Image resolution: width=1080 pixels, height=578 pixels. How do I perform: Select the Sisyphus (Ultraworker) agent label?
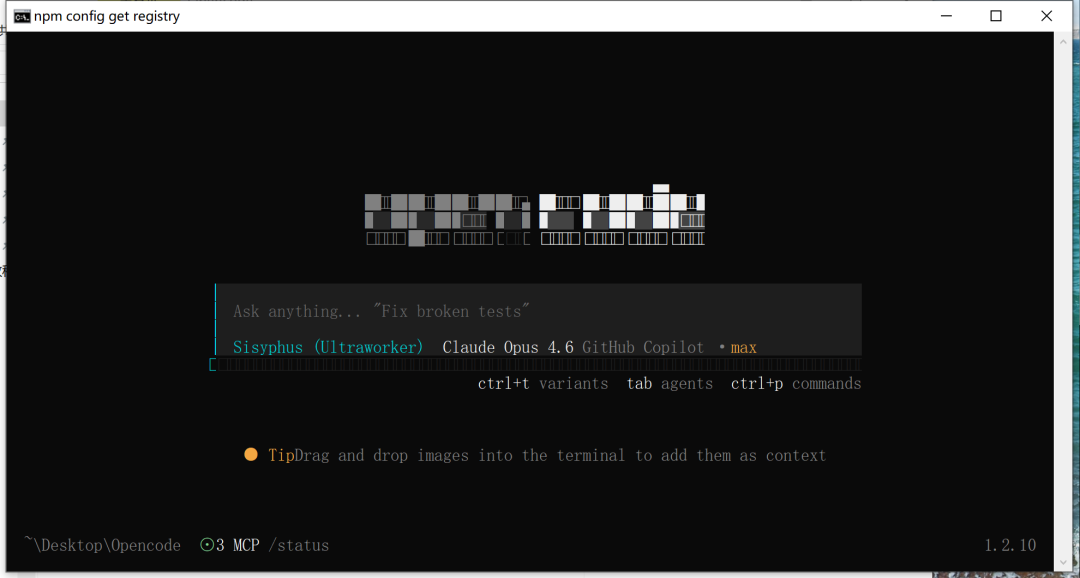(x=329, y=347)
